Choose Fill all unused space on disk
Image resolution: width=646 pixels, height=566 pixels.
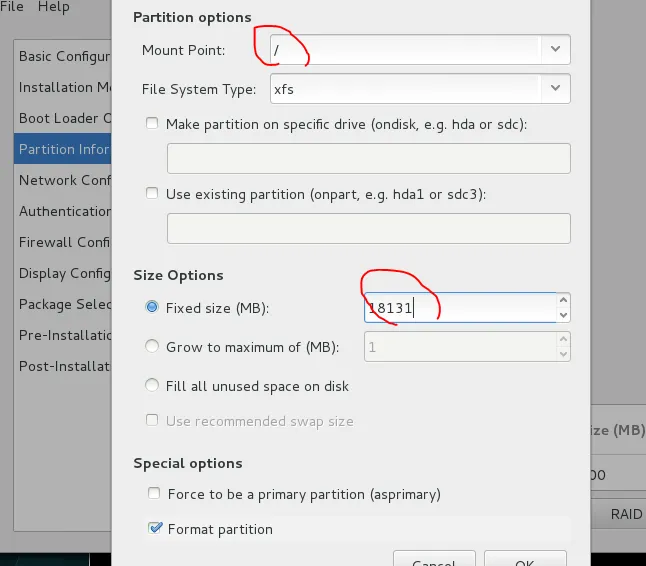point(152,386)
